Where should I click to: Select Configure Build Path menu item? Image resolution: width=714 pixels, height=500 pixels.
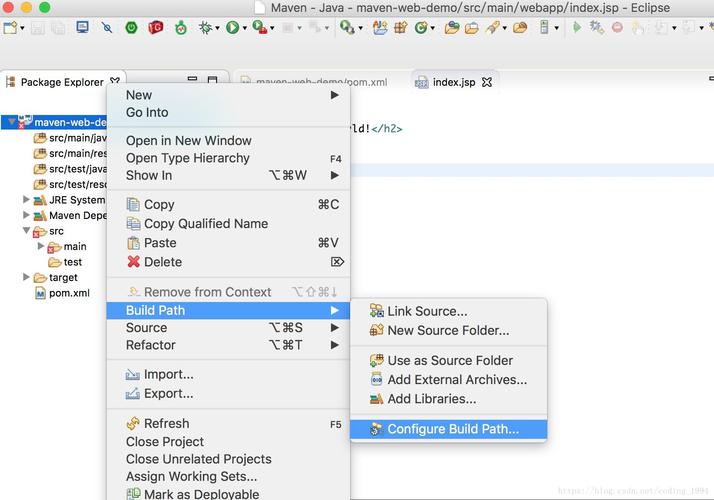tap(452, 429)
